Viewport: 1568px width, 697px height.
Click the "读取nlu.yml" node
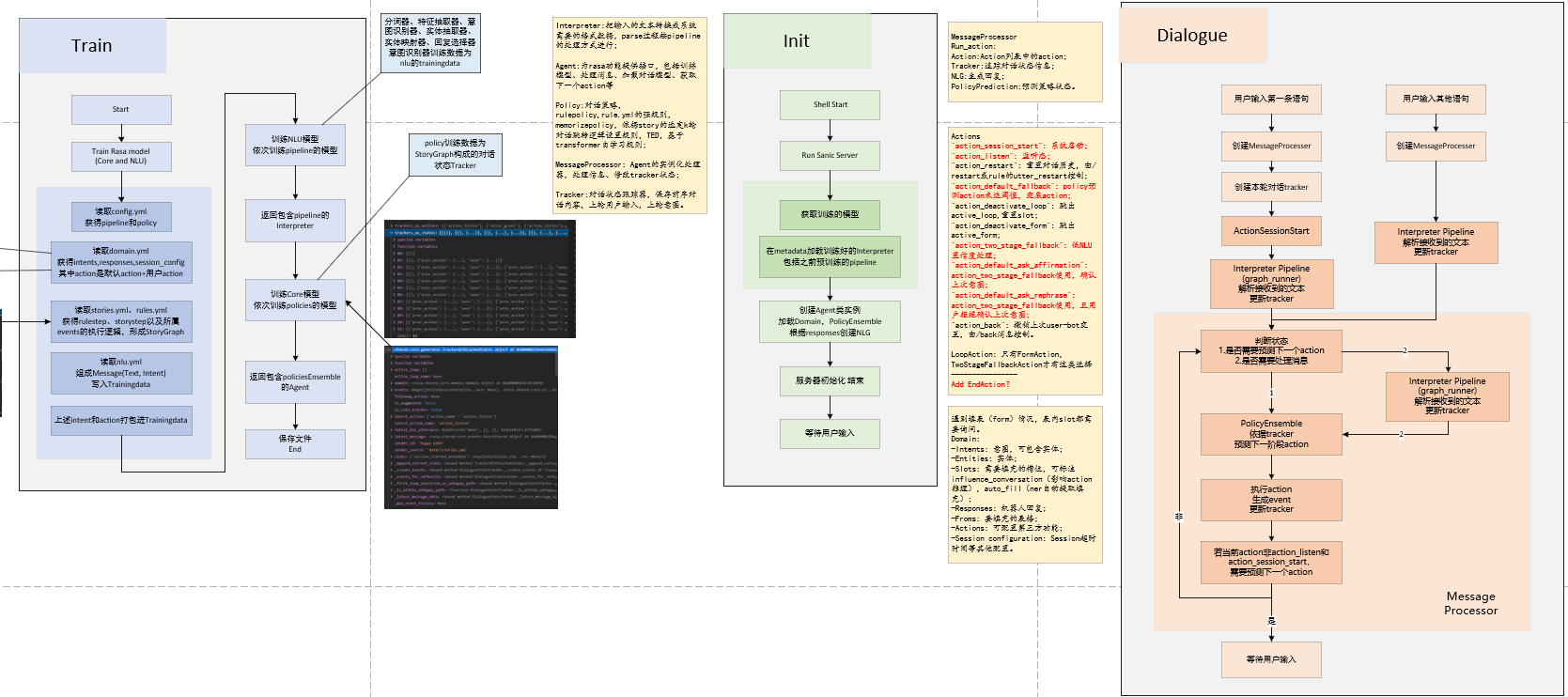121,373
